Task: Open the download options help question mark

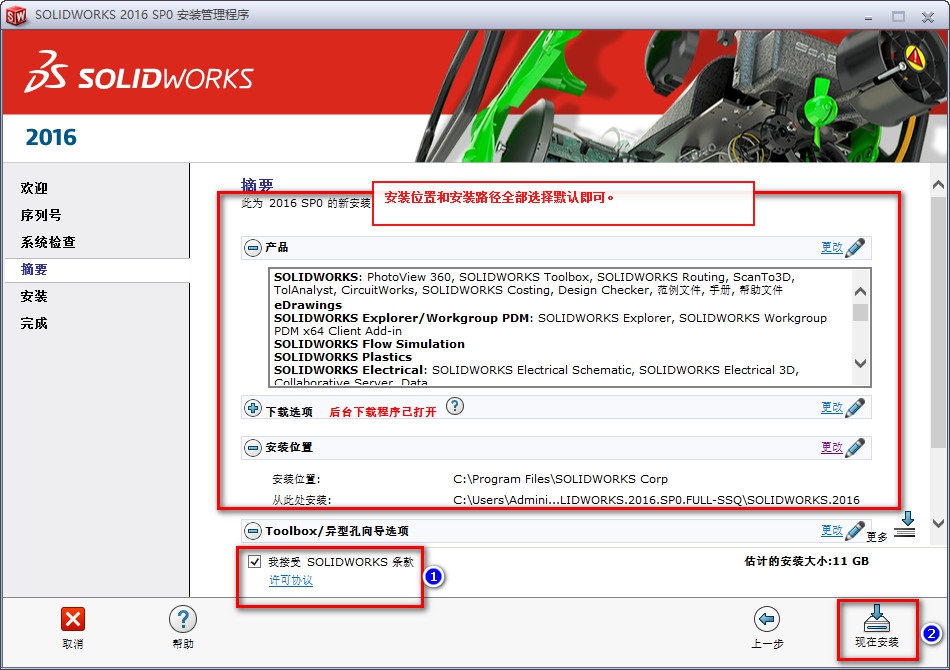Action: tap(454, 406)
